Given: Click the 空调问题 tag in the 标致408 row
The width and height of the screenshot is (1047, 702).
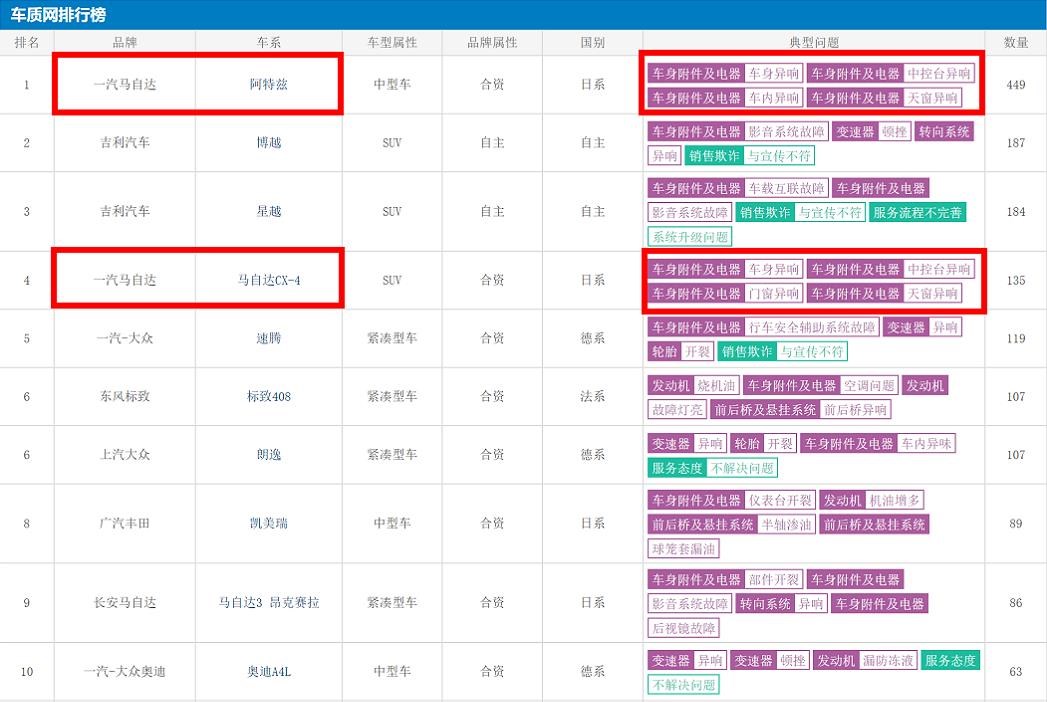Looking at the screenshot, I should (869, 385).
